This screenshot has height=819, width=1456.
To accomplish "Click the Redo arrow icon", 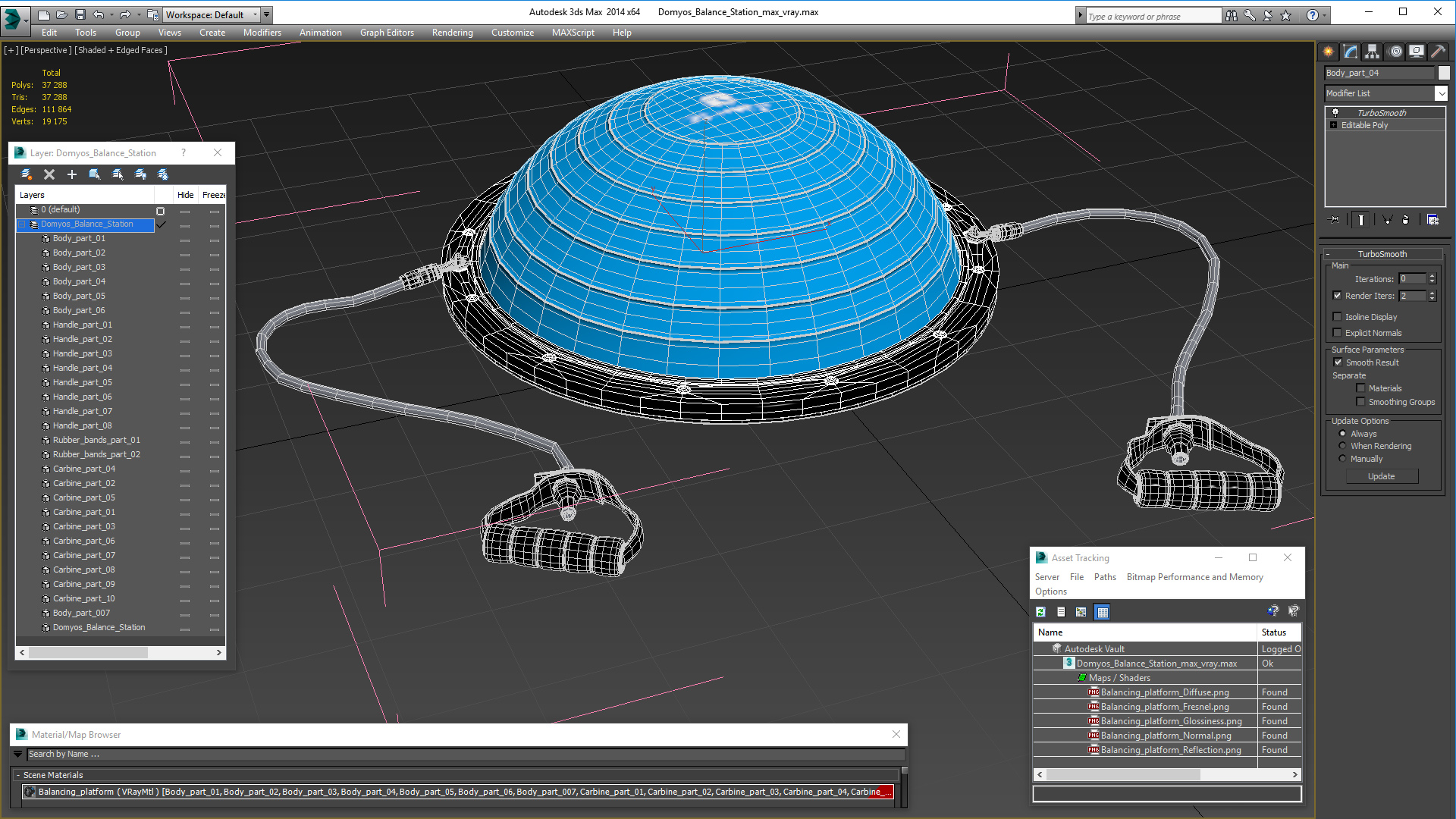I will click(125, 14).
